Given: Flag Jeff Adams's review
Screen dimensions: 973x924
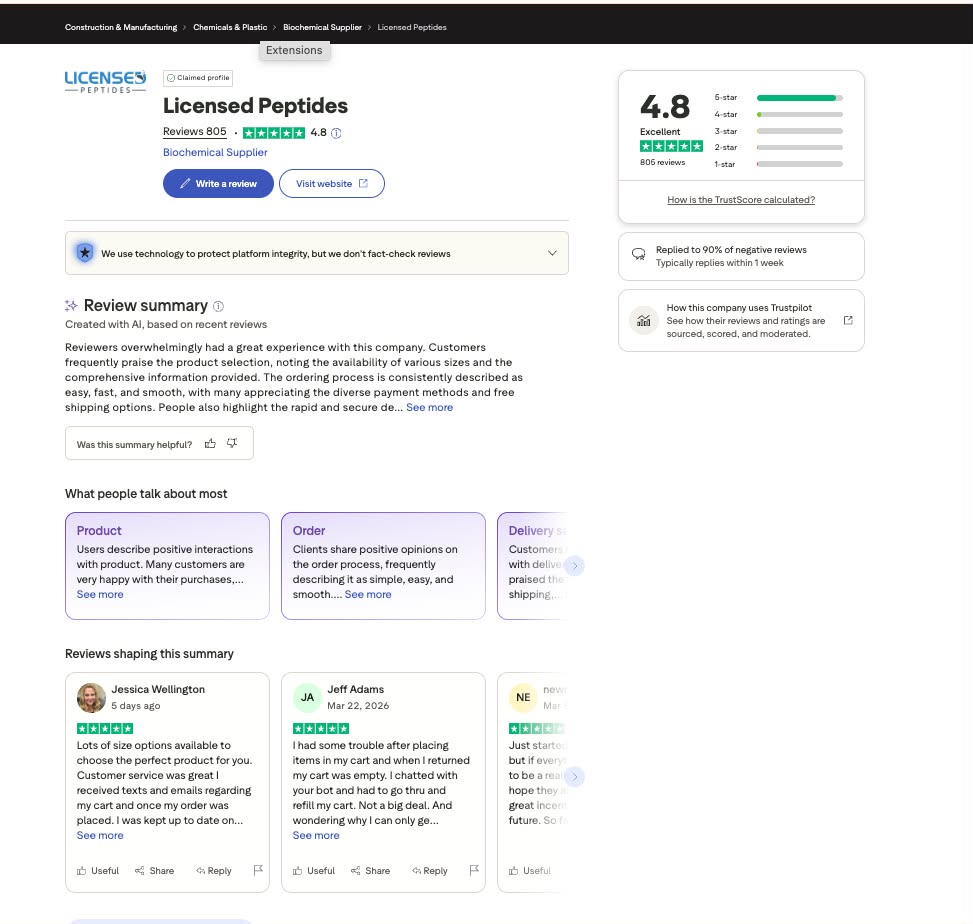Looking at the screenshot, I should 474,870.
